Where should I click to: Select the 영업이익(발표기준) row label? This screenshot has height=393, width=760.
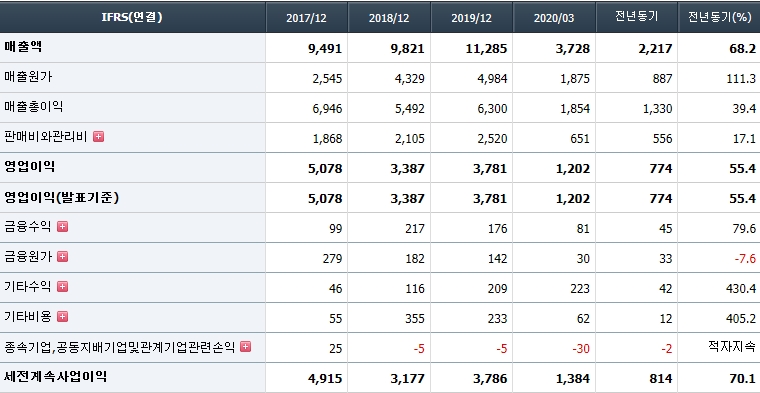pyautogui.click(x=62, y=197)
